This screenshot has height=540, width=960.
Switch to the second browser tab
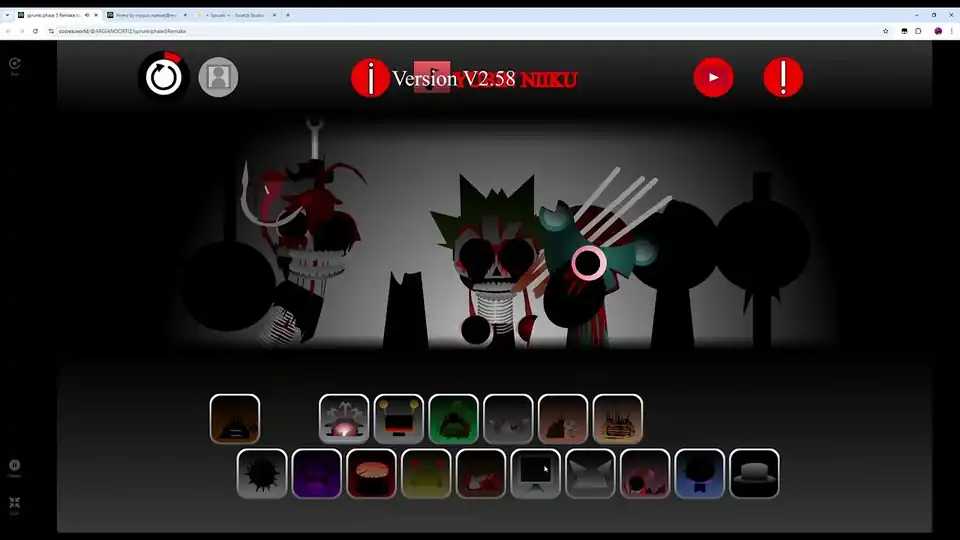click(145, 15)
